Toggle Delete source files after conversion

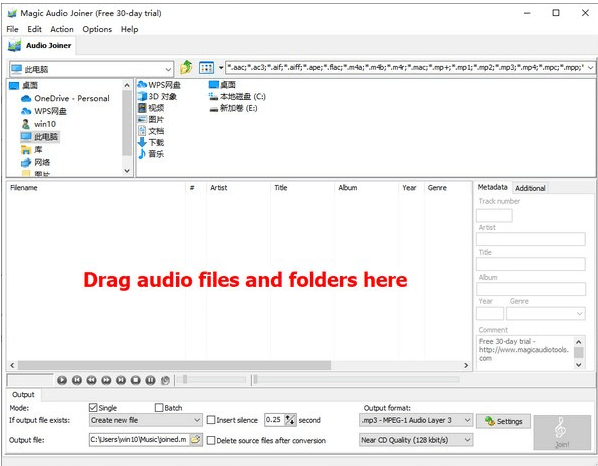211,440
